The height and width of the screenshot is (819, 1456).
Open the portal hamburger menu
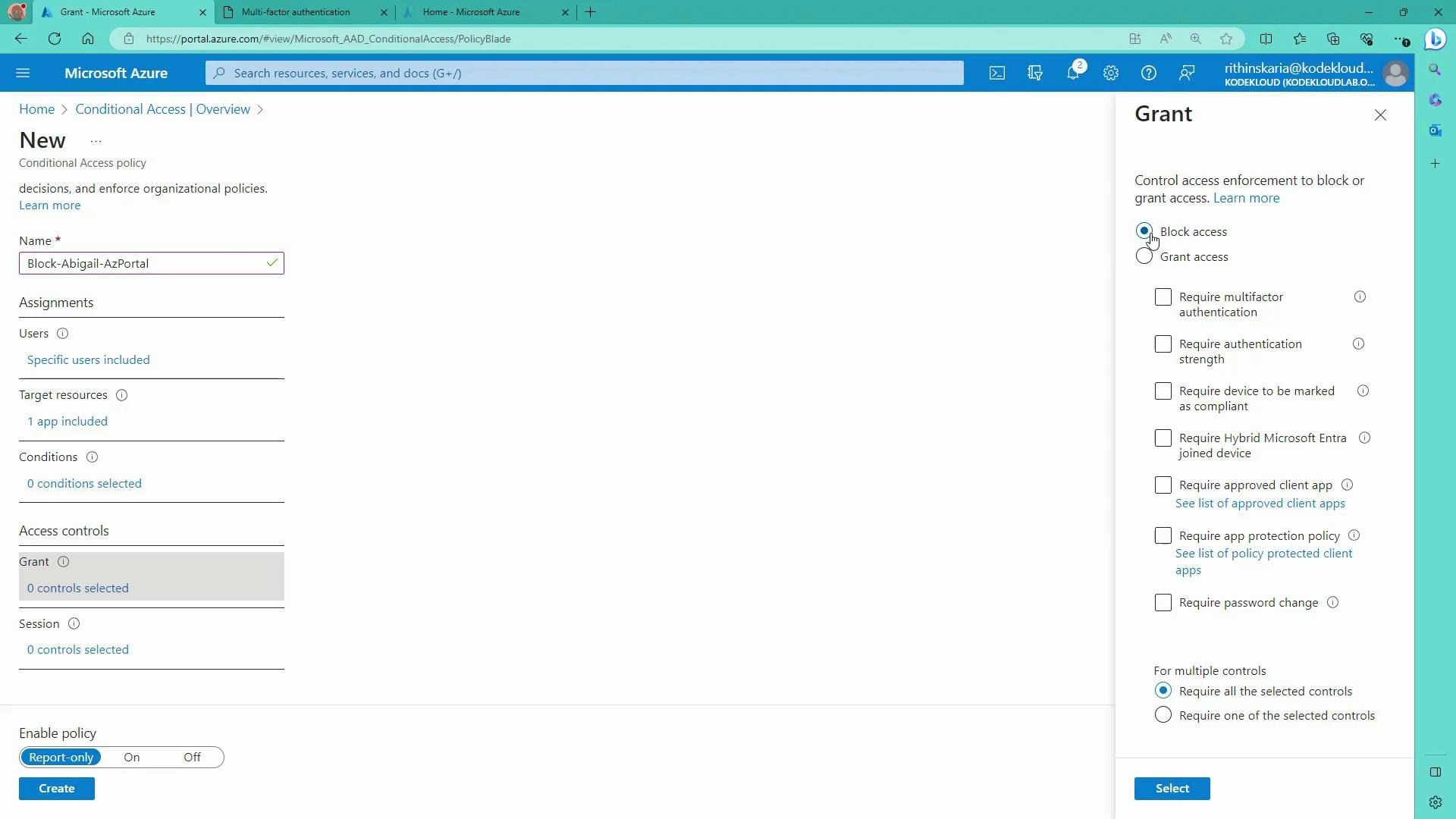(23, 73)
